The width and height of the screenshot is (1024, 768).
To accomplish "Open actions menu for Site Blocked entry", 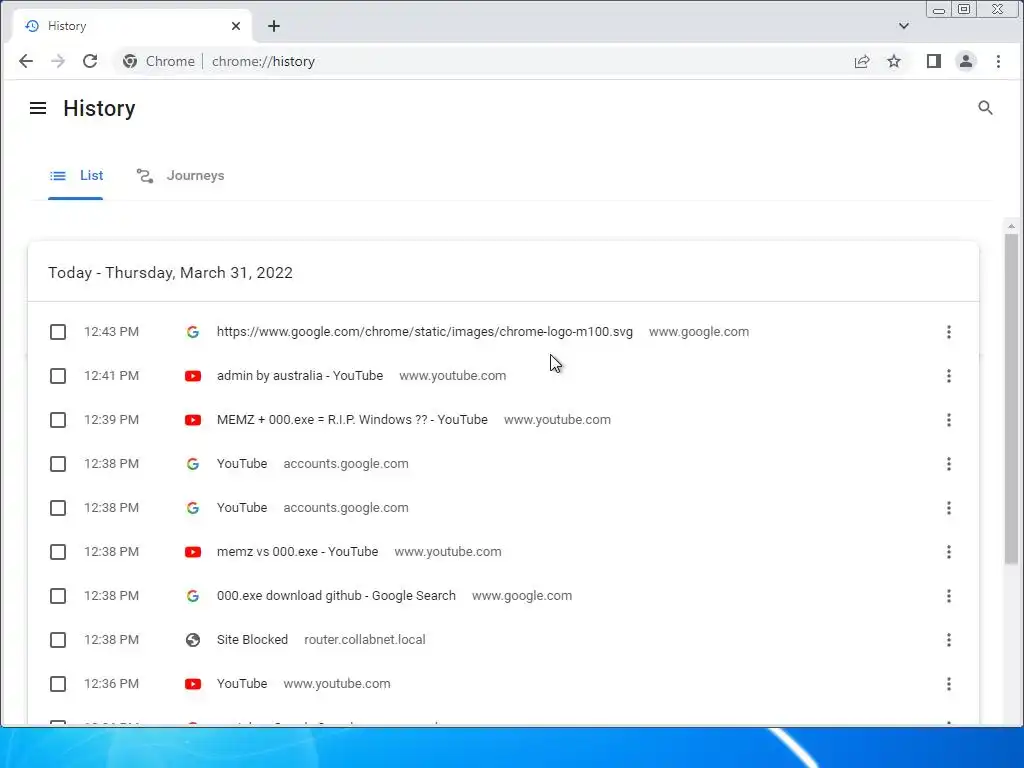I will 949,640.
